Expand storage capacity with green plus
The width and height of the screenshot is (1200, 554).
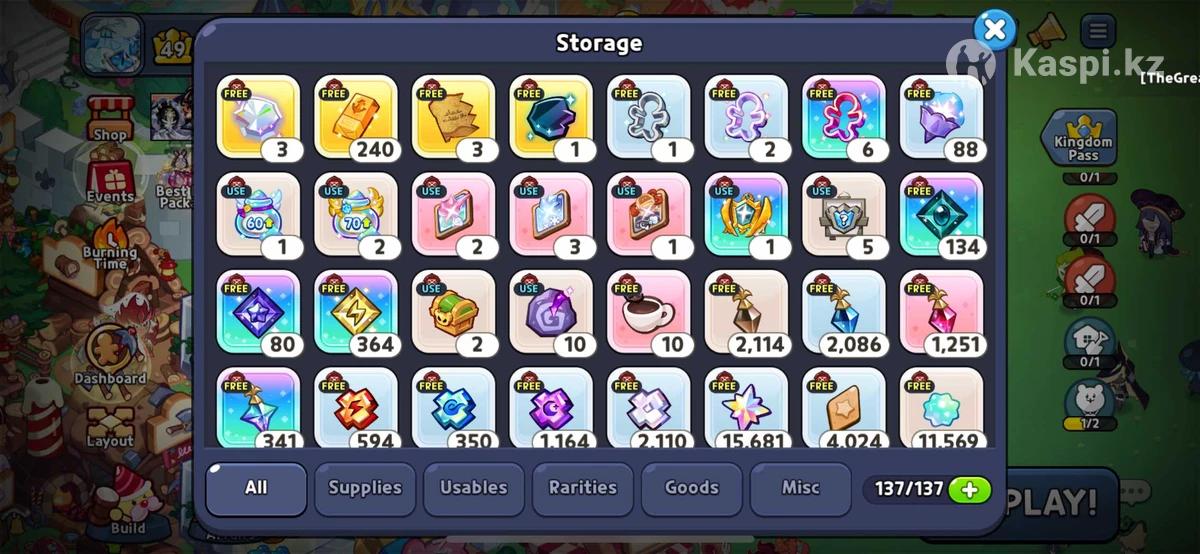[x=969, y=489]
